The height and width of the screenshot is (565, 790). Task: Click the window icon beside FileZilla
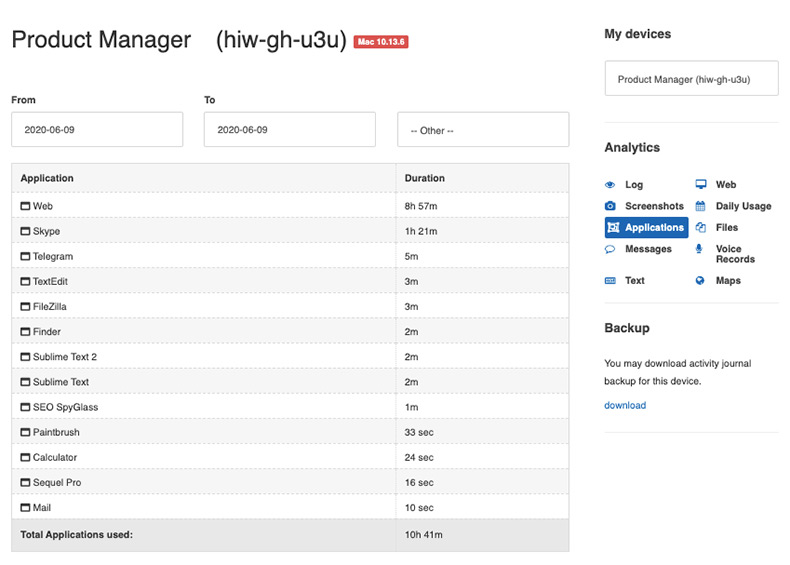(x=25, y=306)
